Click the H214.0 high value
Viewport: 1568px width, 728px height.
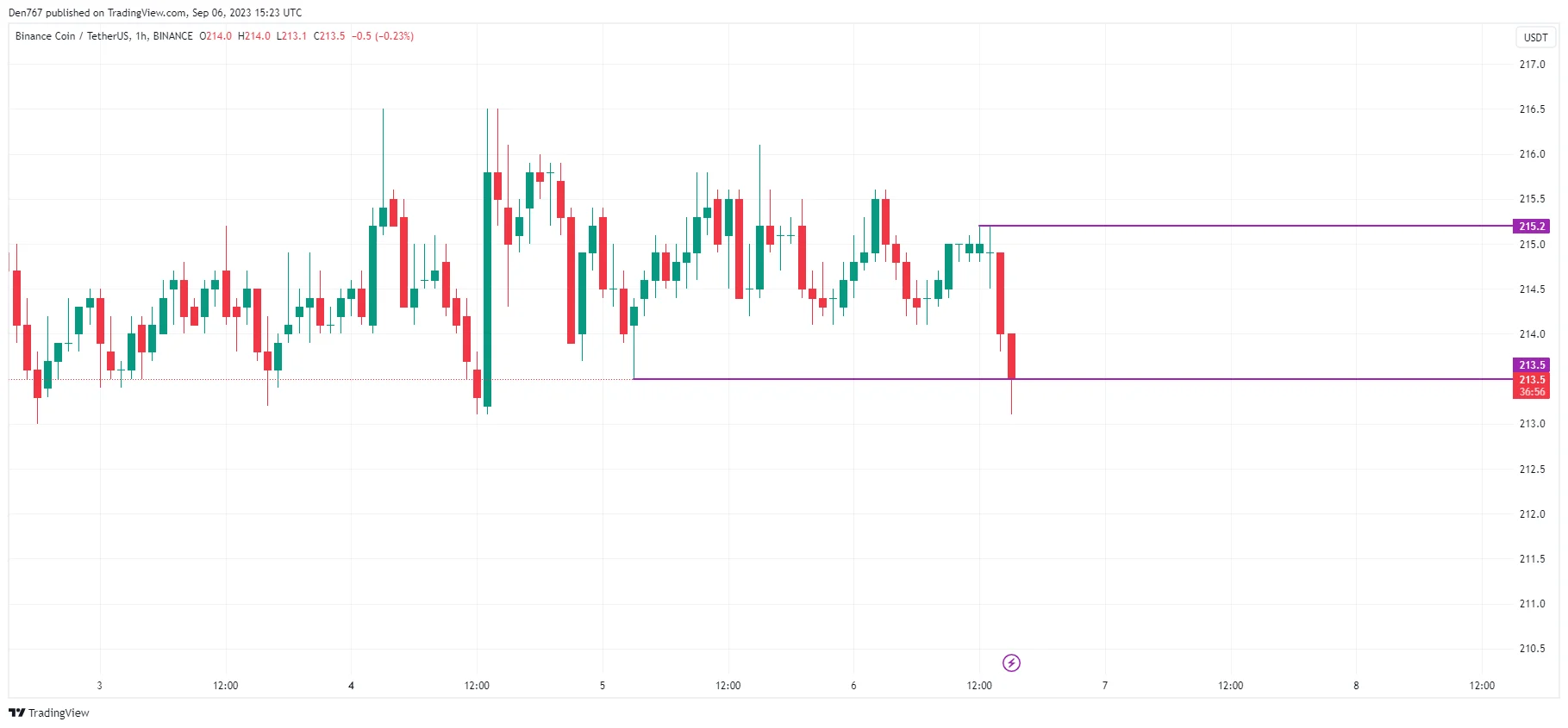tap(254, 36)
